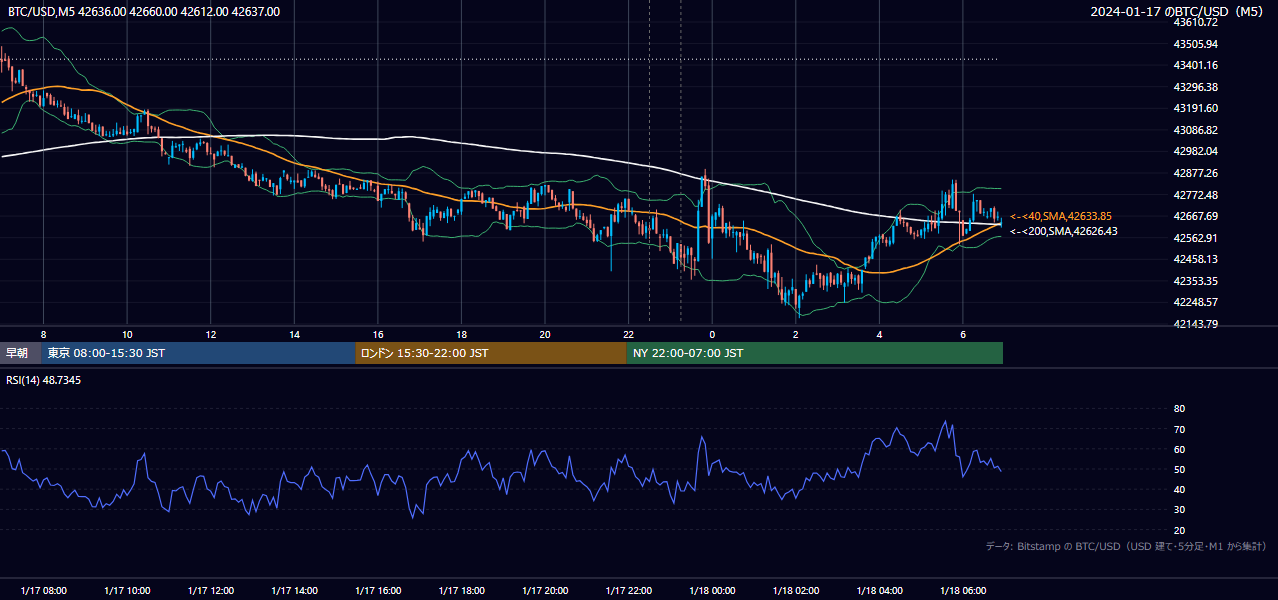Click hour tick 0 under price chart
Image resolution: width=1278 pixels, height=600 pixels.
pyautogui.click(x=712, y=334)
